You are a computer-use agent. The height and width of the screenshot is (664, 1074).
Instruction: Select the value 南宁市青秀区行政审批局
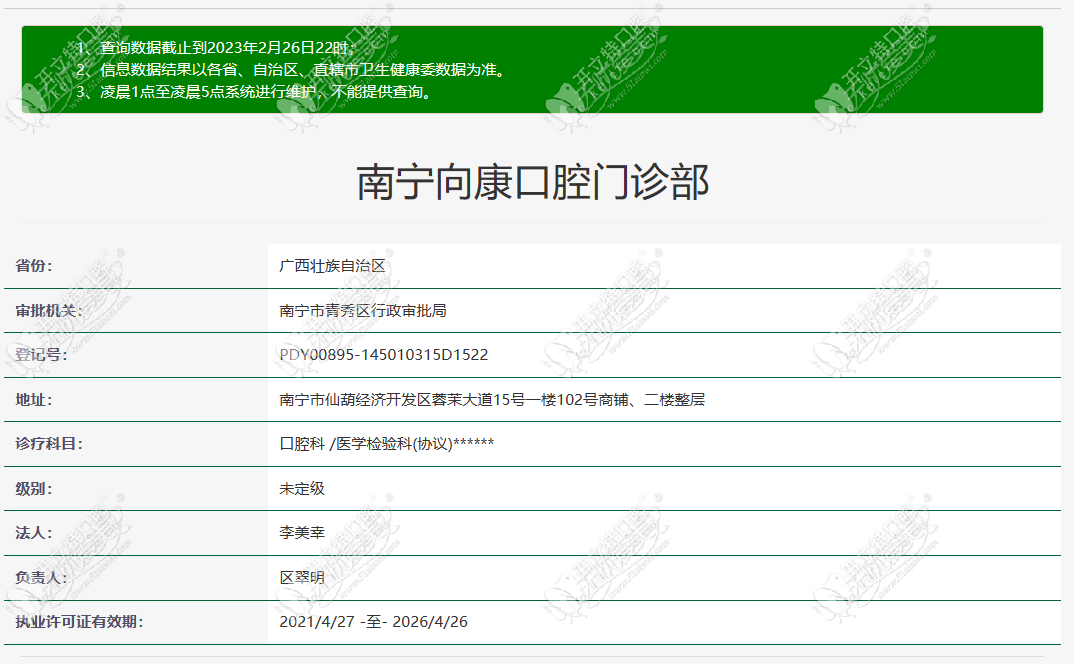pyautogui.click(x=363, y=310)
